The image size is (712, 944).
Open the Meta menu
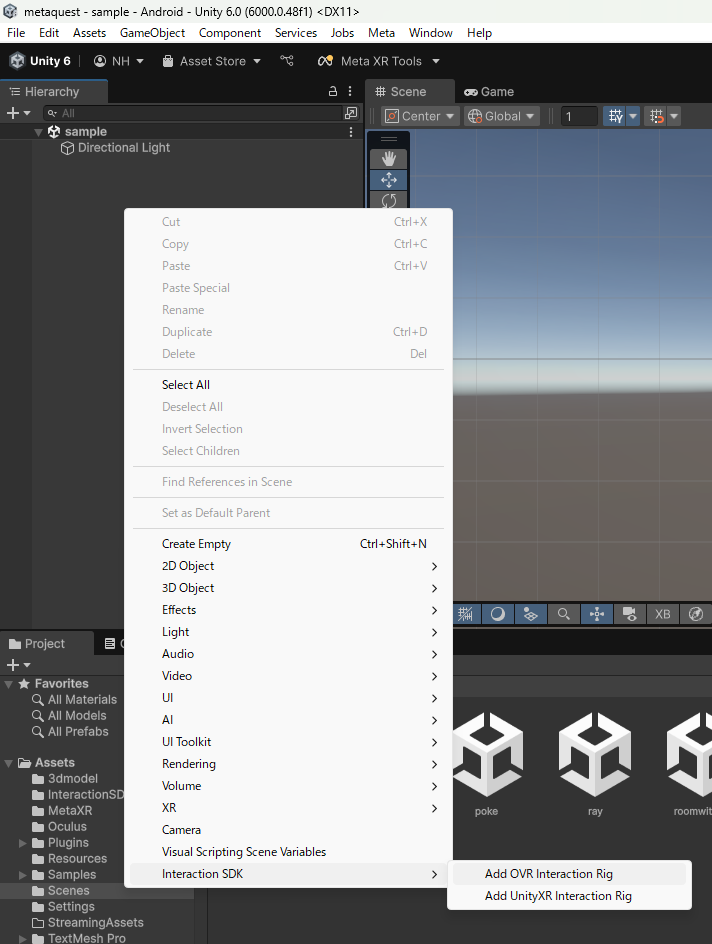point(382,33)
